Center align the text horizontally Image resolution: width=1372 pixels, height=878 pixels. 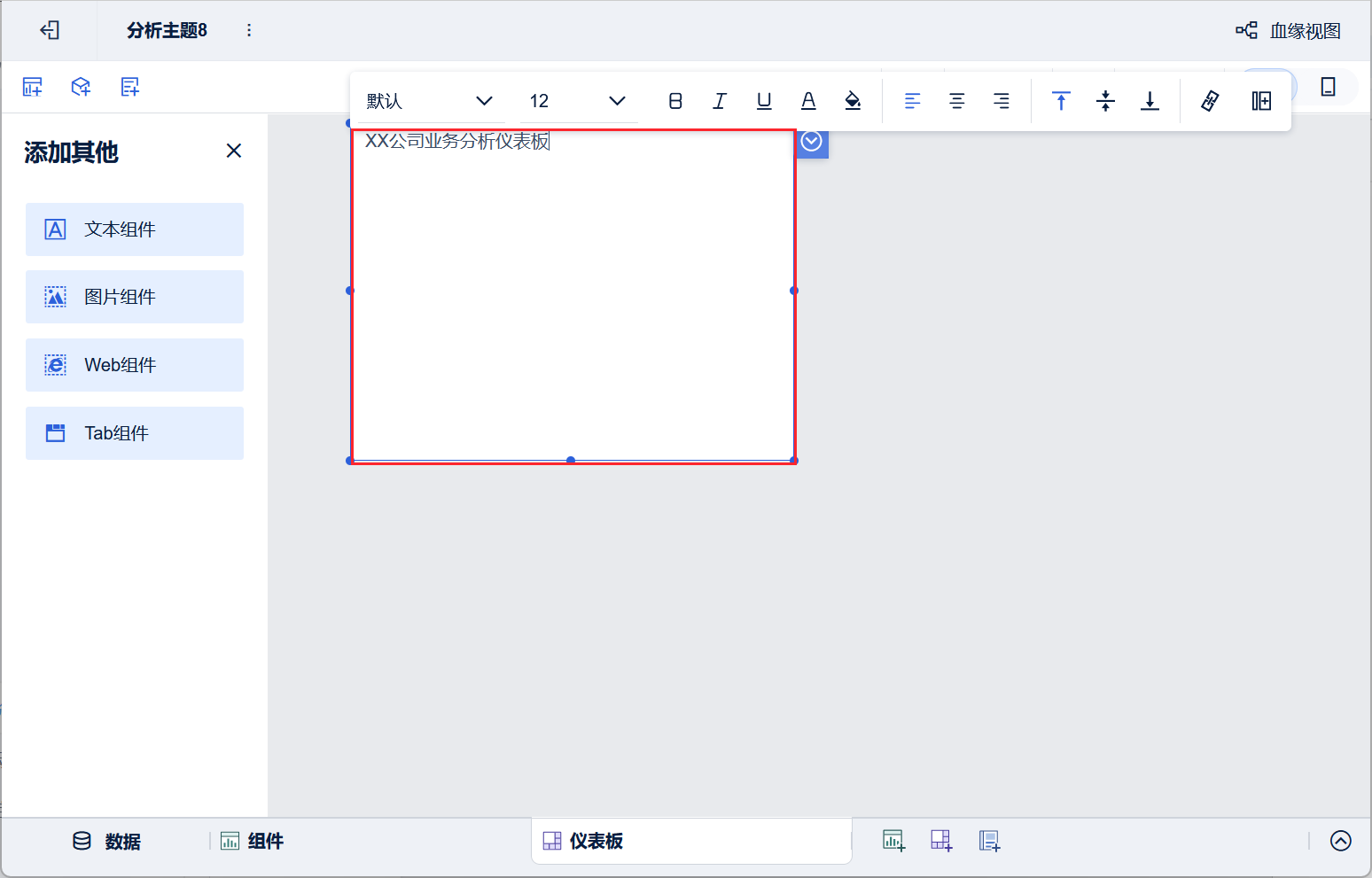[957, 101]
